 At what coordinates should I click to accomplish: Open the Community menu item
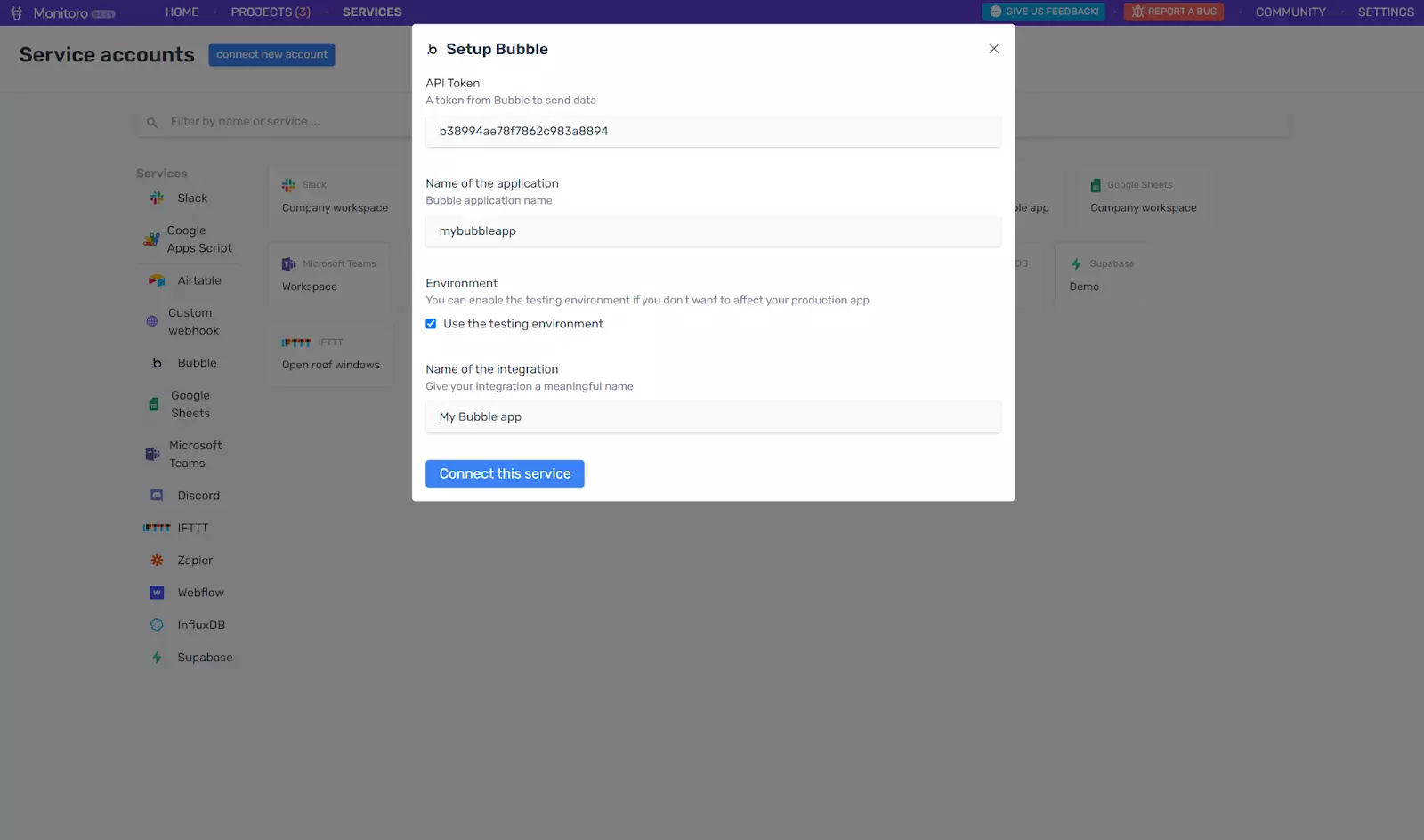coord(1290,12)
